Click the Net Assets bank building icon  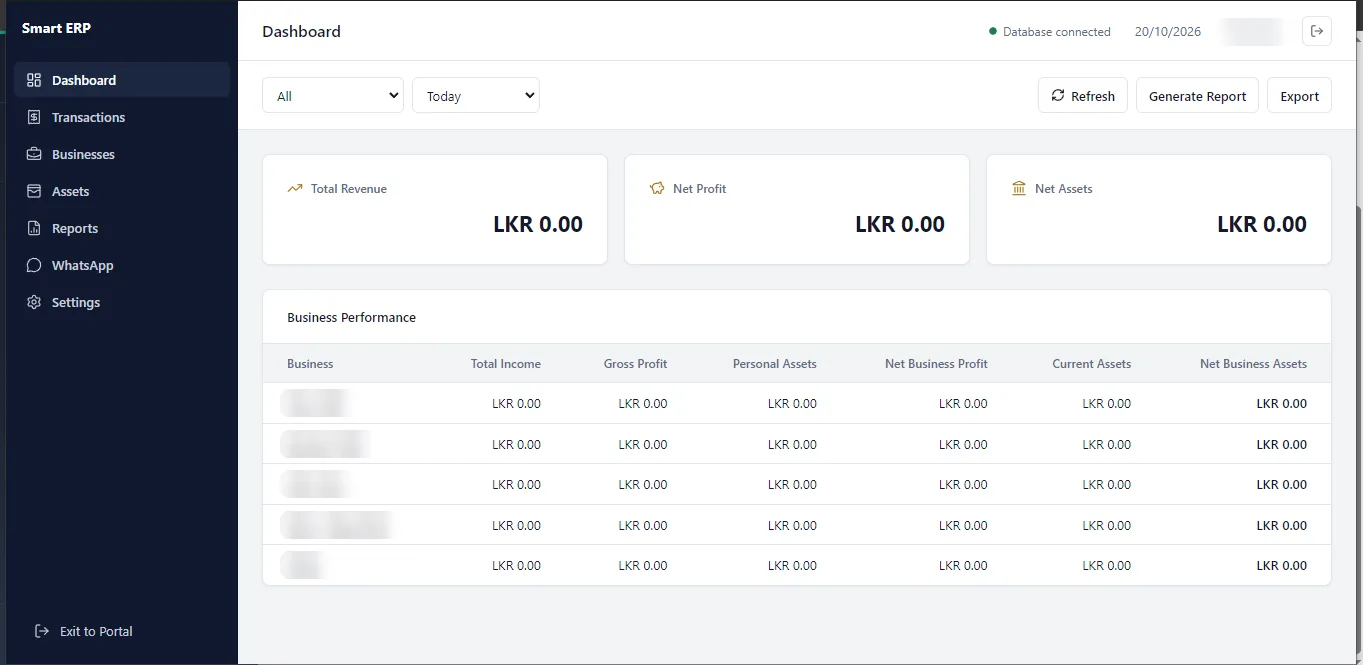(x=1019, y=188)
